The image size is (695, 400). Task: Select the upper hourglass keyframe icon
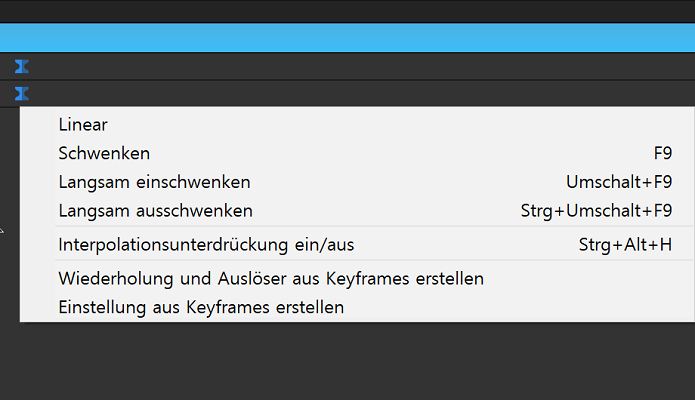(22, 67)
